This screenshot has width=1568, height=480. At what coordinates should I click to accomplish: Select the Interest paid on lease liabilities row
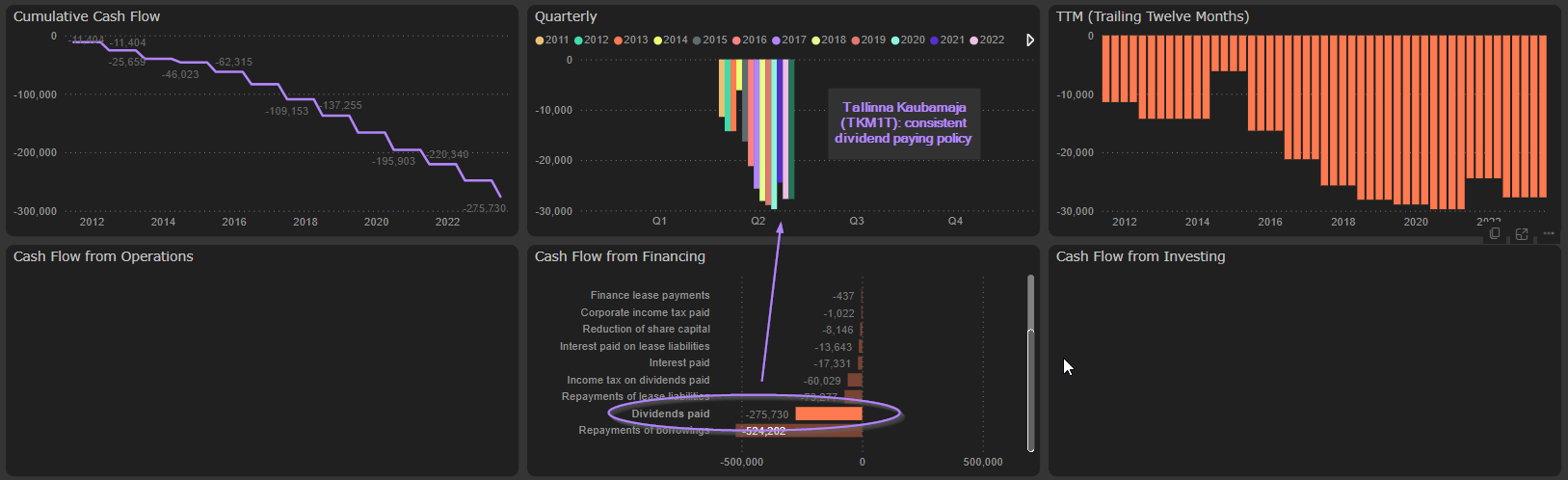click(634, 346)
